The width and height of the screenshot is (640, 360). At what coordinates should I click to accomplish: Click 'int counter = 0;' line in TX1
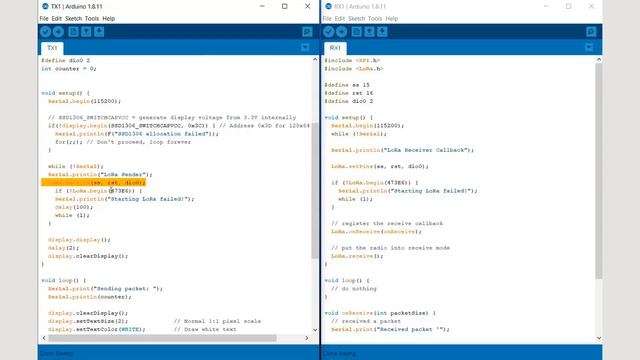[69, 69]
